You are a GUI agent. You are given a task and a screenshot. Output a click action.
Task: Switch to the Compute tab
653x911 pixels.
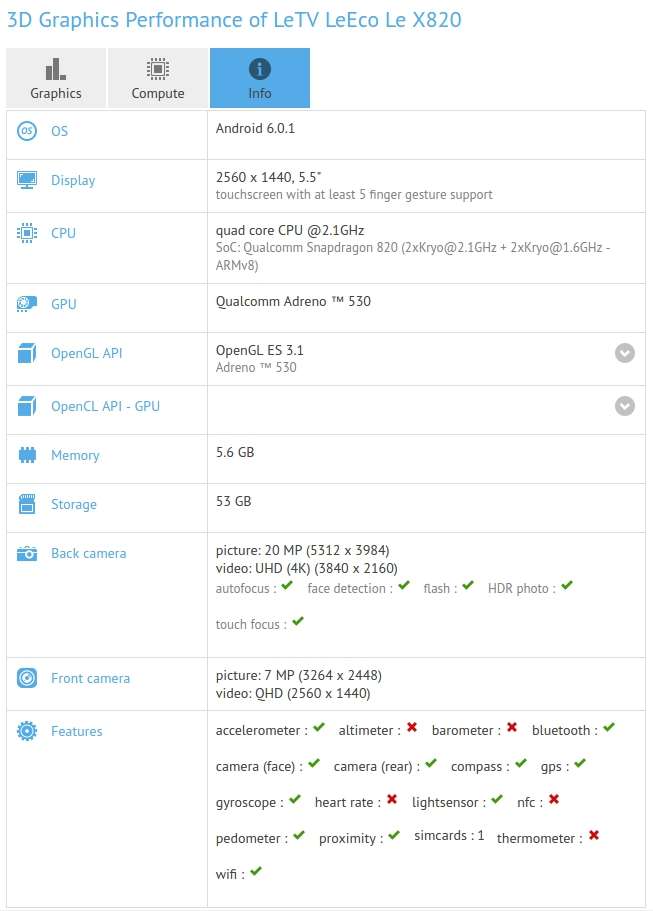[158, 78]
